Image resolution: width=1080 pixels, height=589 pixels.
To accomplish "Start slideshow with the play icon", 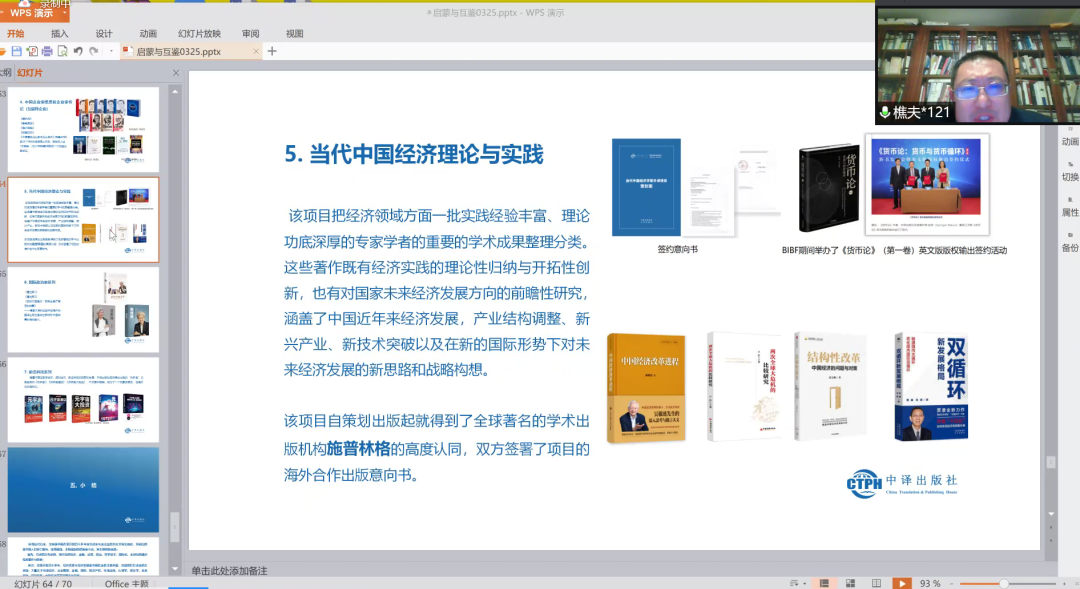I will pyautogui.click(x=902, y=582).
